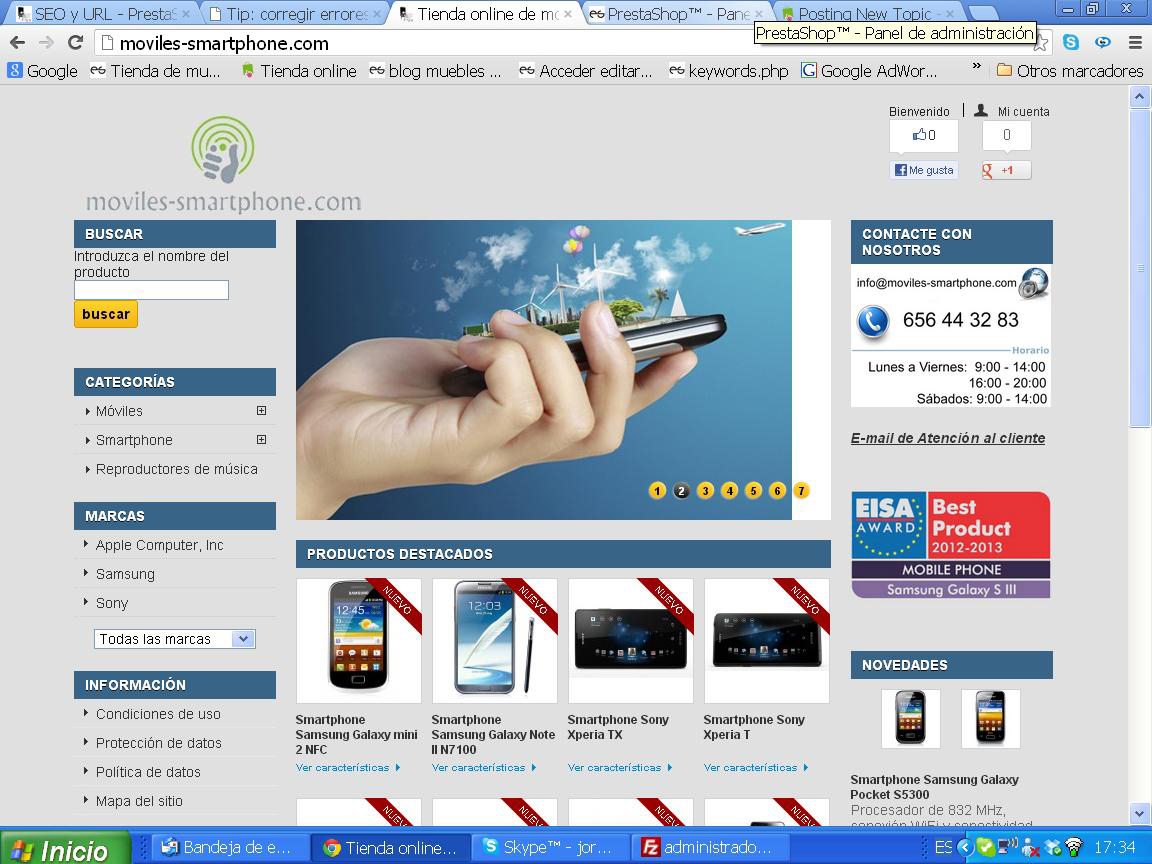The width and height of the screenshot is (1152, 864).
Task: Show slide 2 in banner slider
Action: click(681, 491)
